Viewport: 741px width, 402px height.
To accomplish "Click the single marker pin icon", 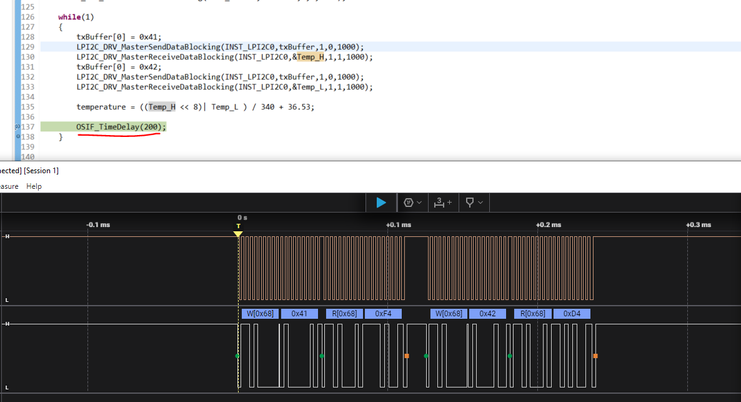I will [470, 203].
